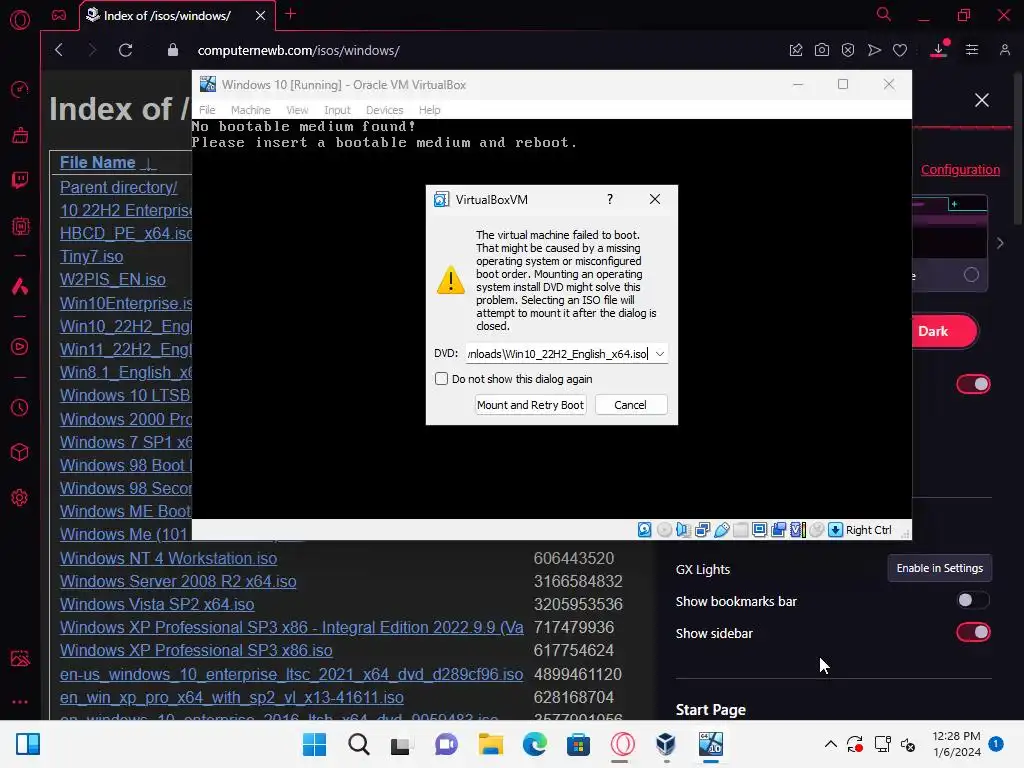Click Enable in Settings for GX Lights

(x=939, y=568)
